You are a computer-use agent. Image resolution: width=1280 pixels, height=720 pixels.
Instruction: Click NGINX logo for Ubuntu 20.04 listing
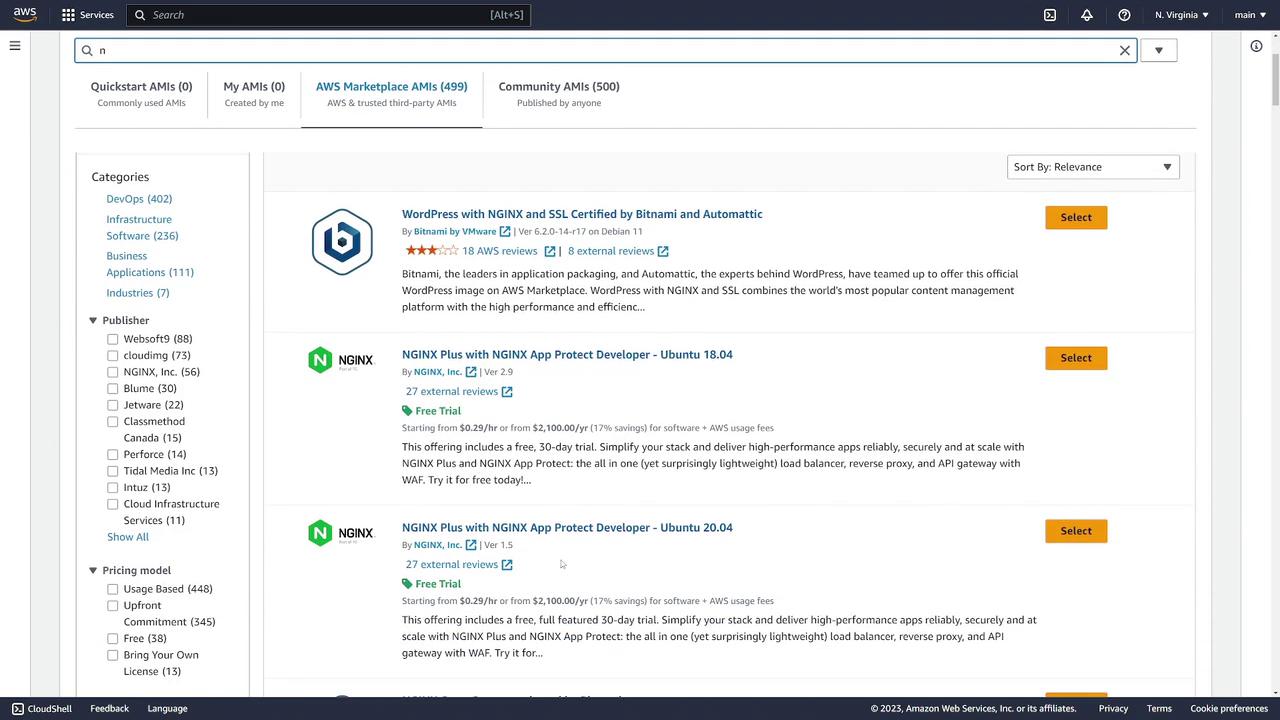(341, 533)
